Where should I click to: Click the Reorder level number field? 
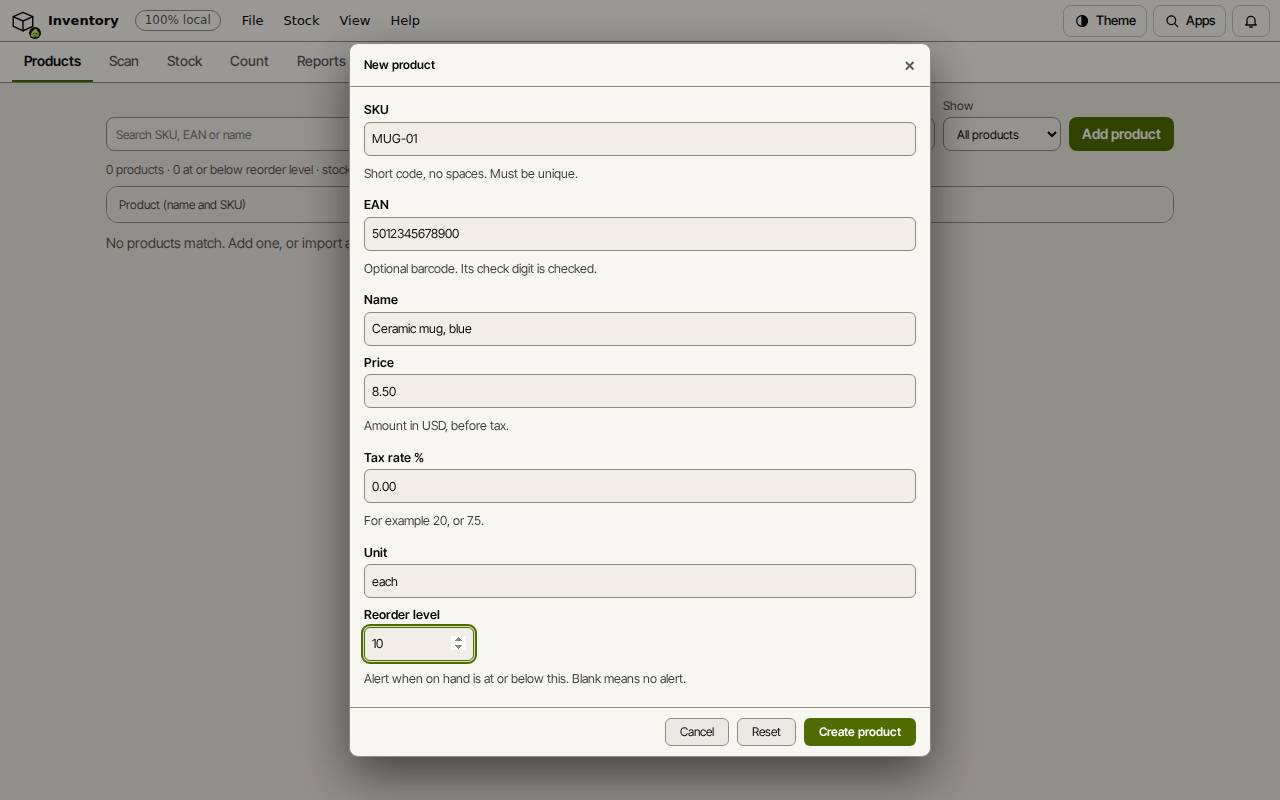pyautogui.click(x=419, y=644)
